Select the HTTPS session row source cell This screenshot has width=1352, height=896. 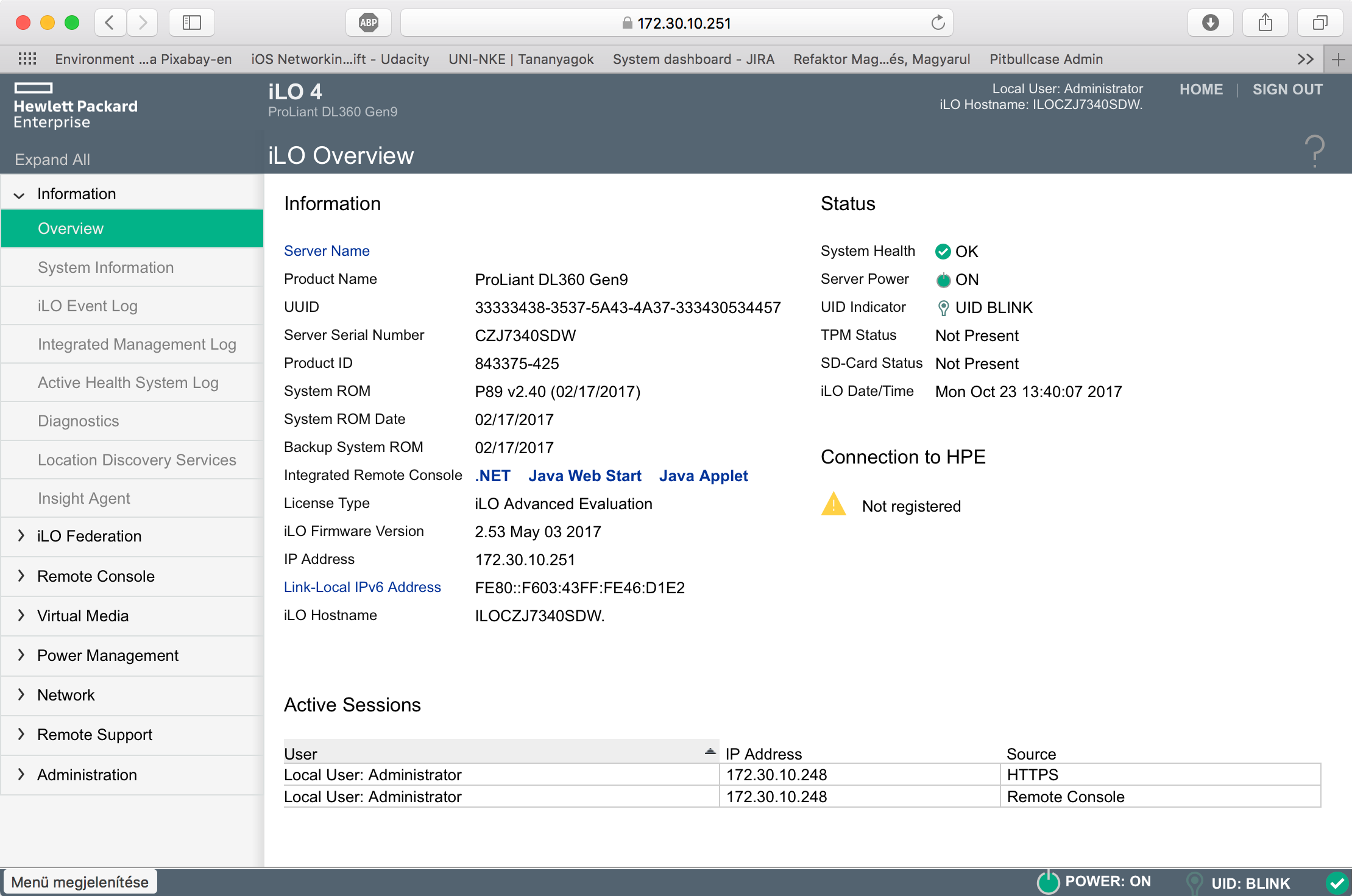point(1160,775)
